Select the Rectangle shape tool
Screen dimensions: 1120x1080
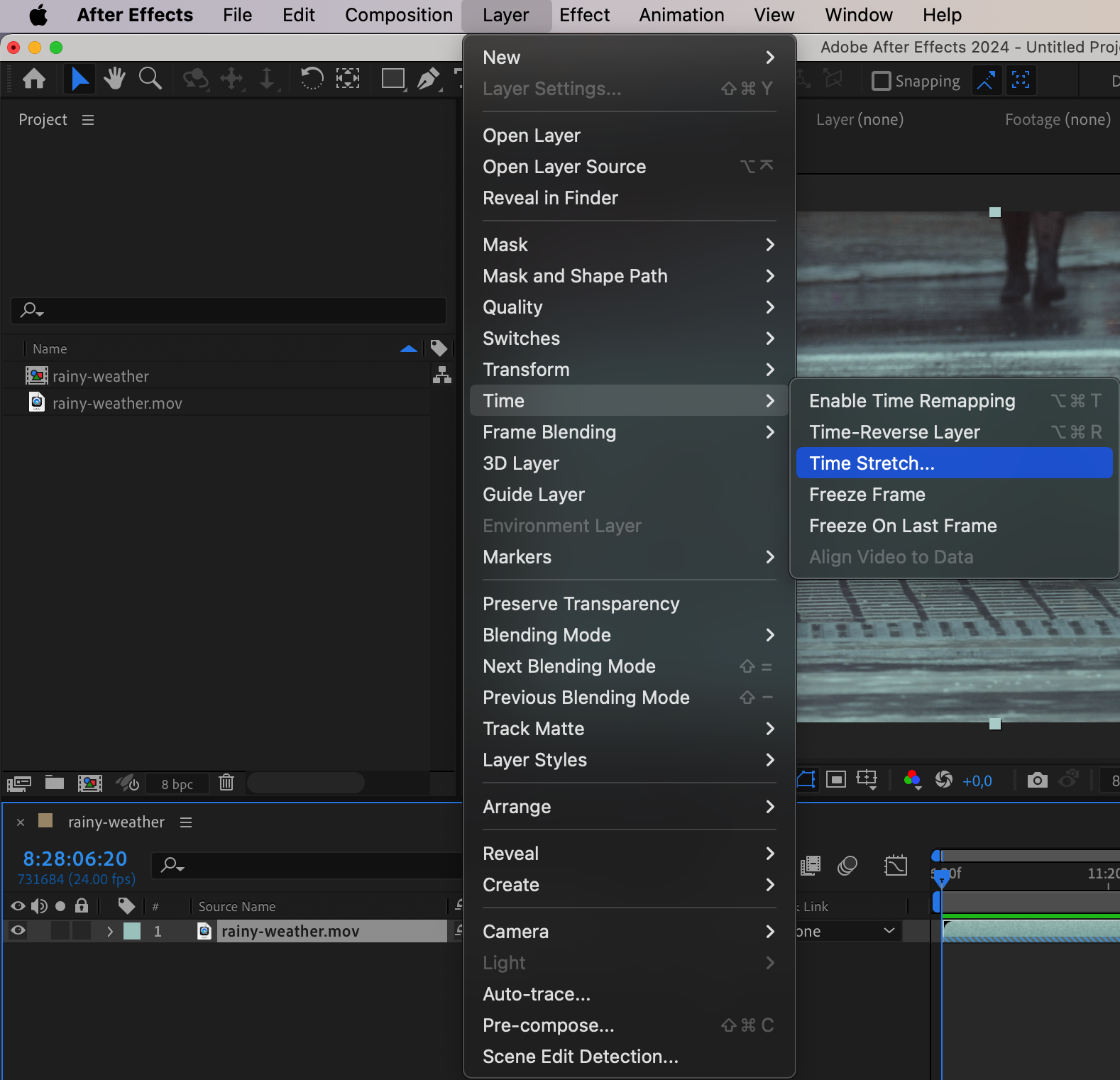point(392,79)
